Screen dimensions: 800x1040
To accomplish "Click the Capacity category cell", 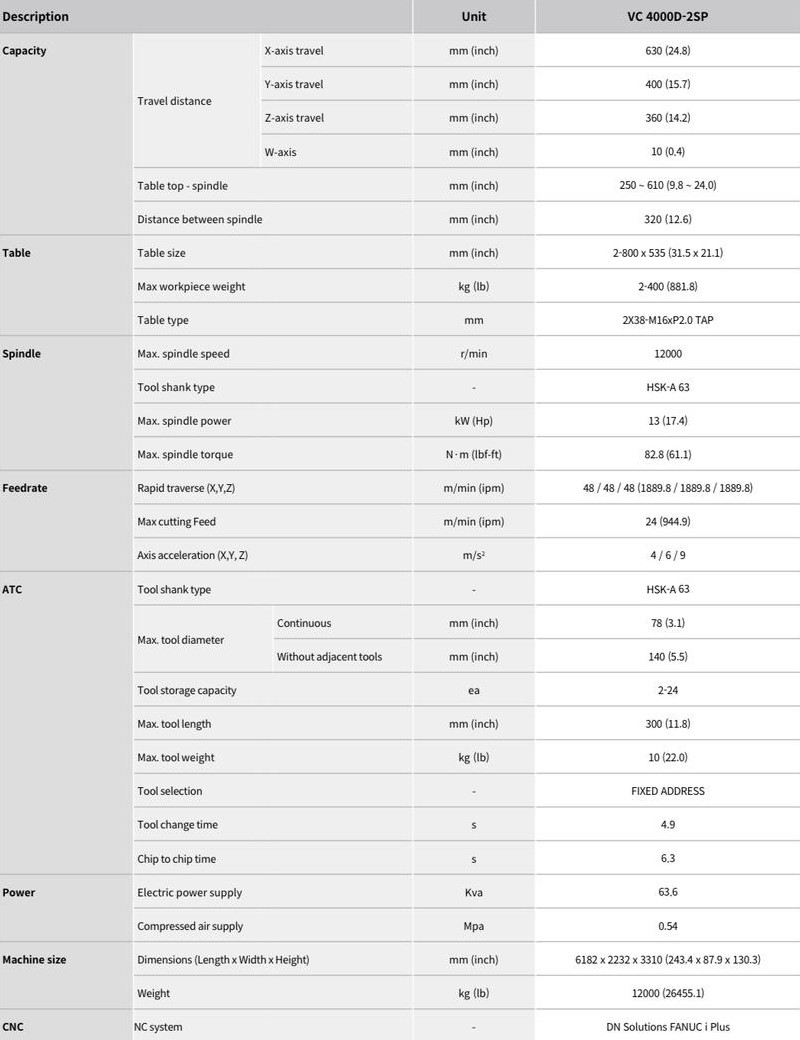I will click(66, 134).
